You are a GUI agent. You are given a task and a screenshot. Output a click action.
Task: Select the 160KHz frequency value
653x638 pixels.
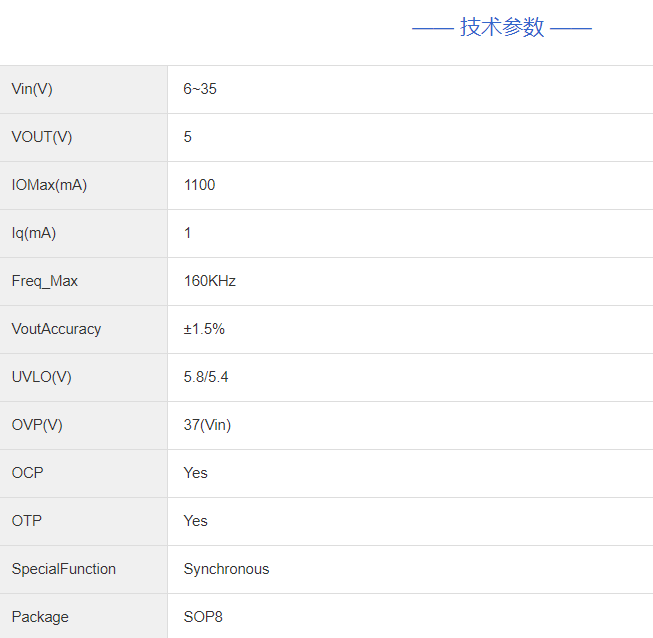[x=210, y=281]
